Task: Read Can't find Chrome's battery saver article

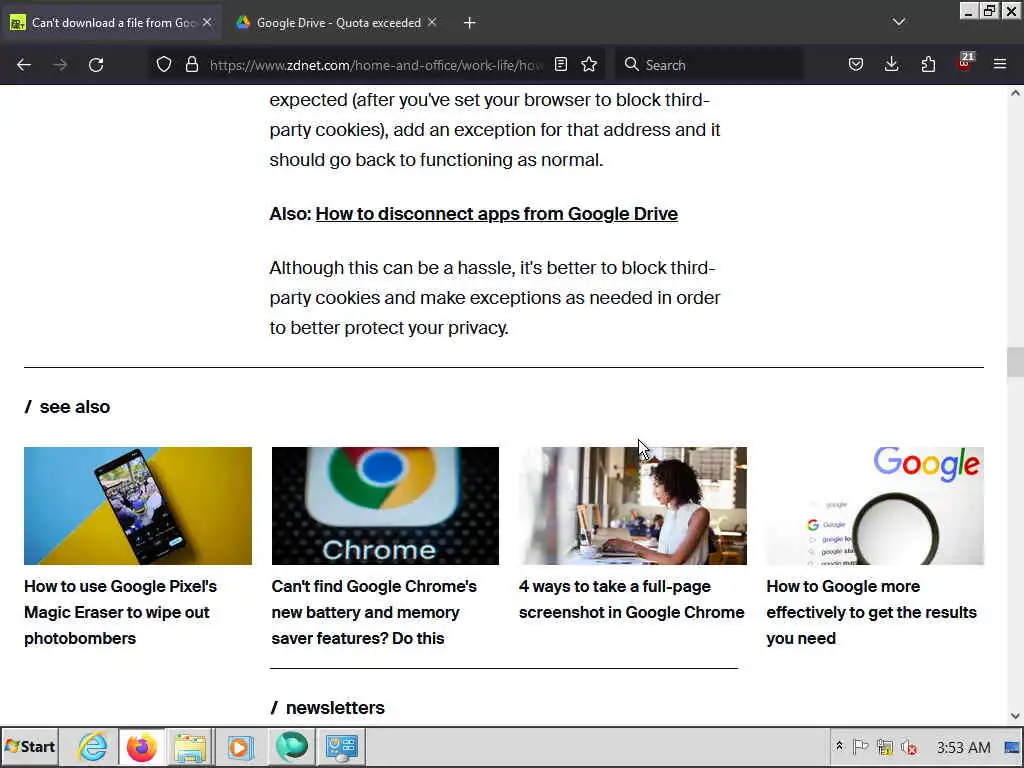Action: (x=374, y=613)
